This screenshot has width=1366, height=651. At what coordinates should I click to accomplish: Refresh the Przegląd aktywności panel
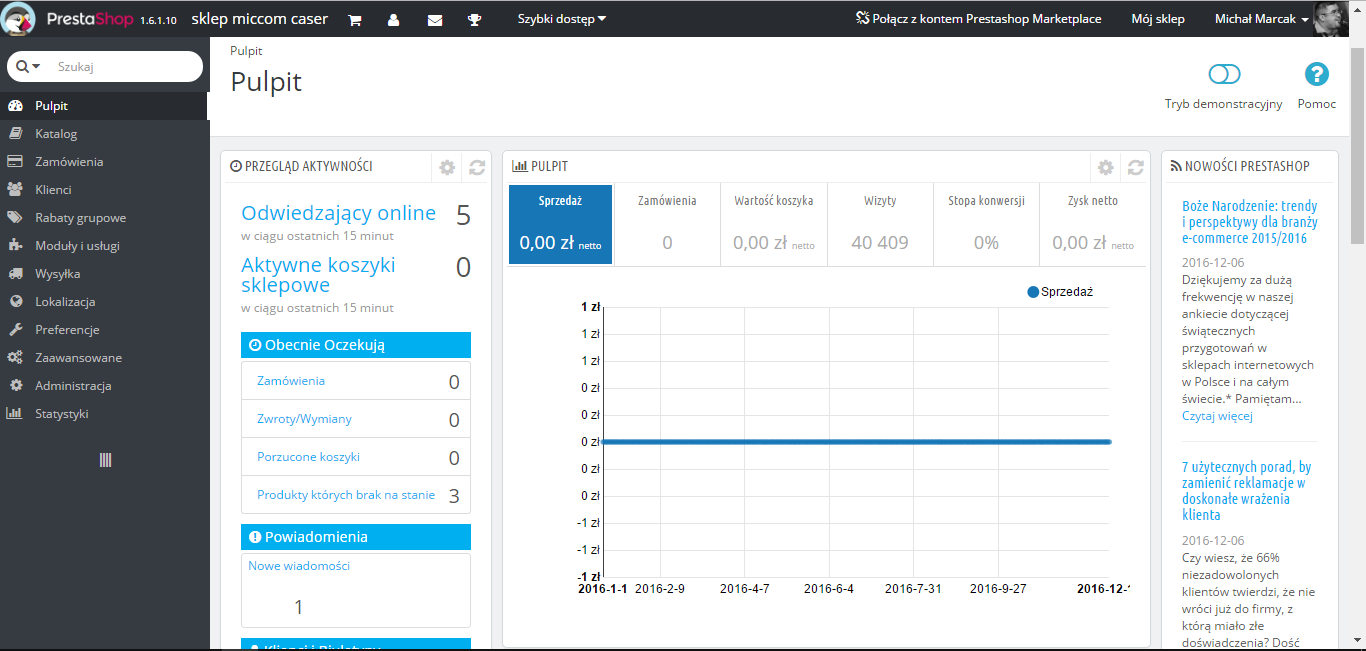[x=477, y=167]
